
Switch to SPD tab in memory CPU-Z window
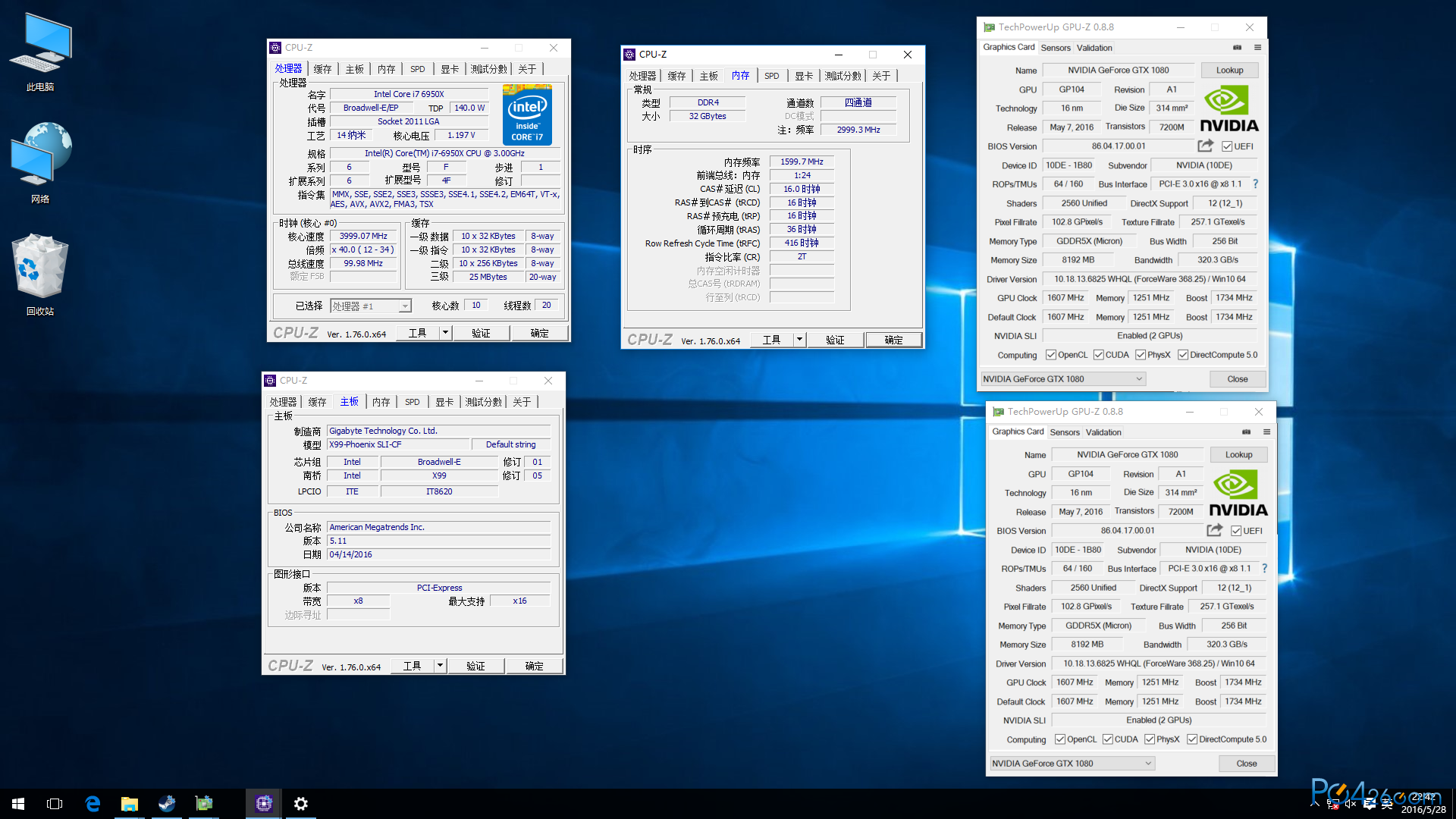[x=771, y=76]
